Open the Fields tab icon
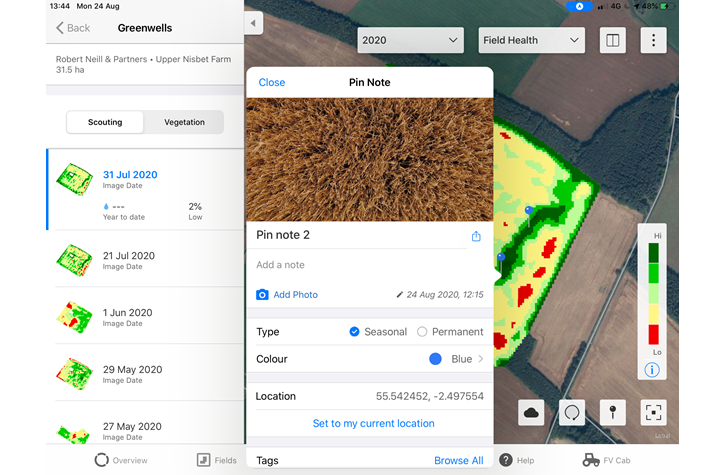The image size is (725, 475). point(203,460)
